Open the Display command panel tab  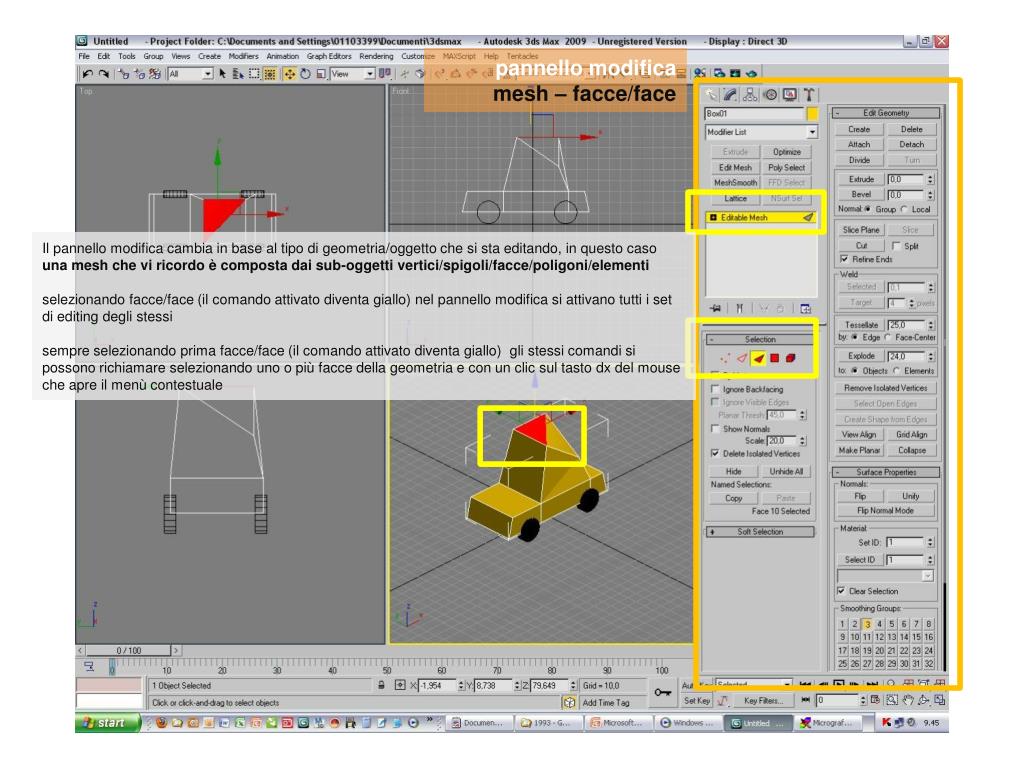790,95
